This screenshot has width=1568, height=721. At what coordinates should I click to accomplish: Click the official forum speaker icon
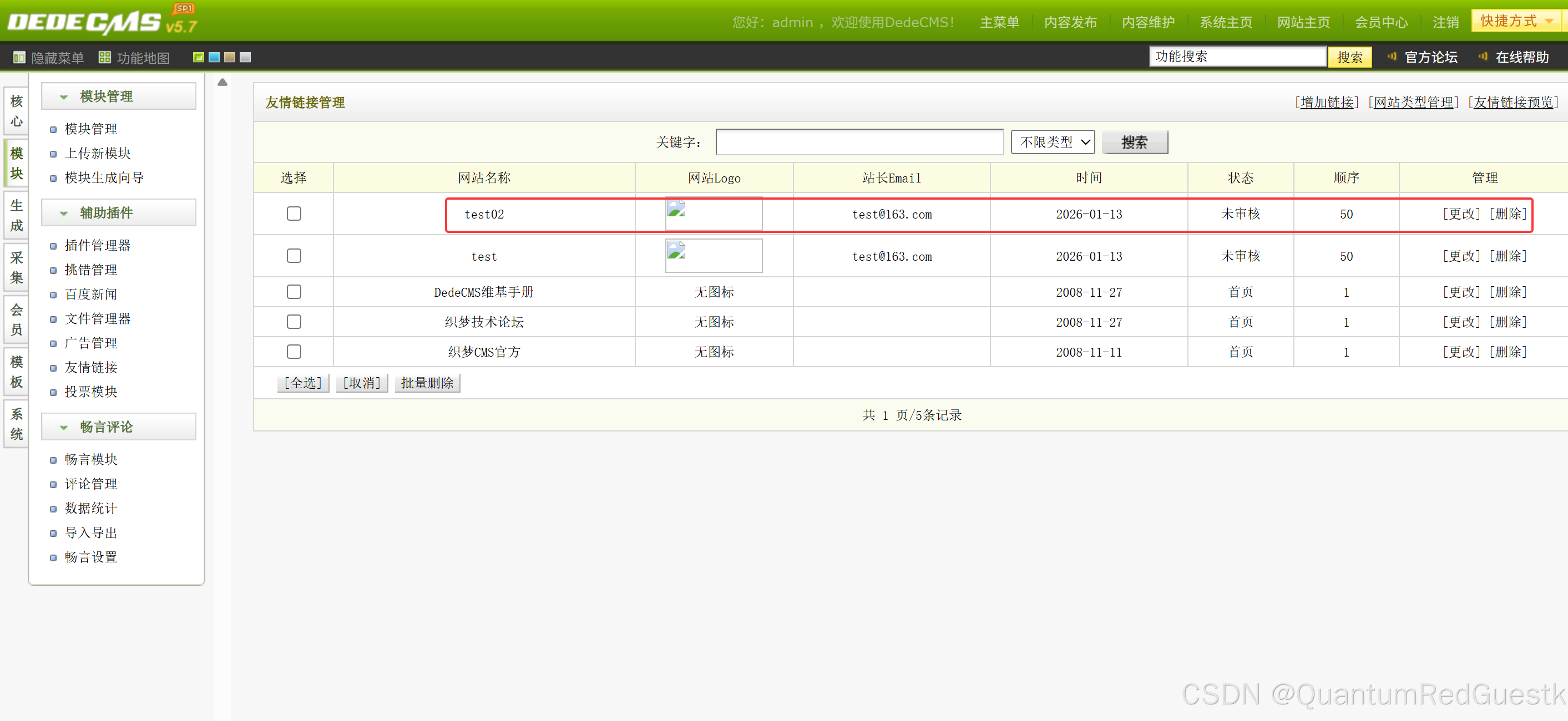(1392, 57)
